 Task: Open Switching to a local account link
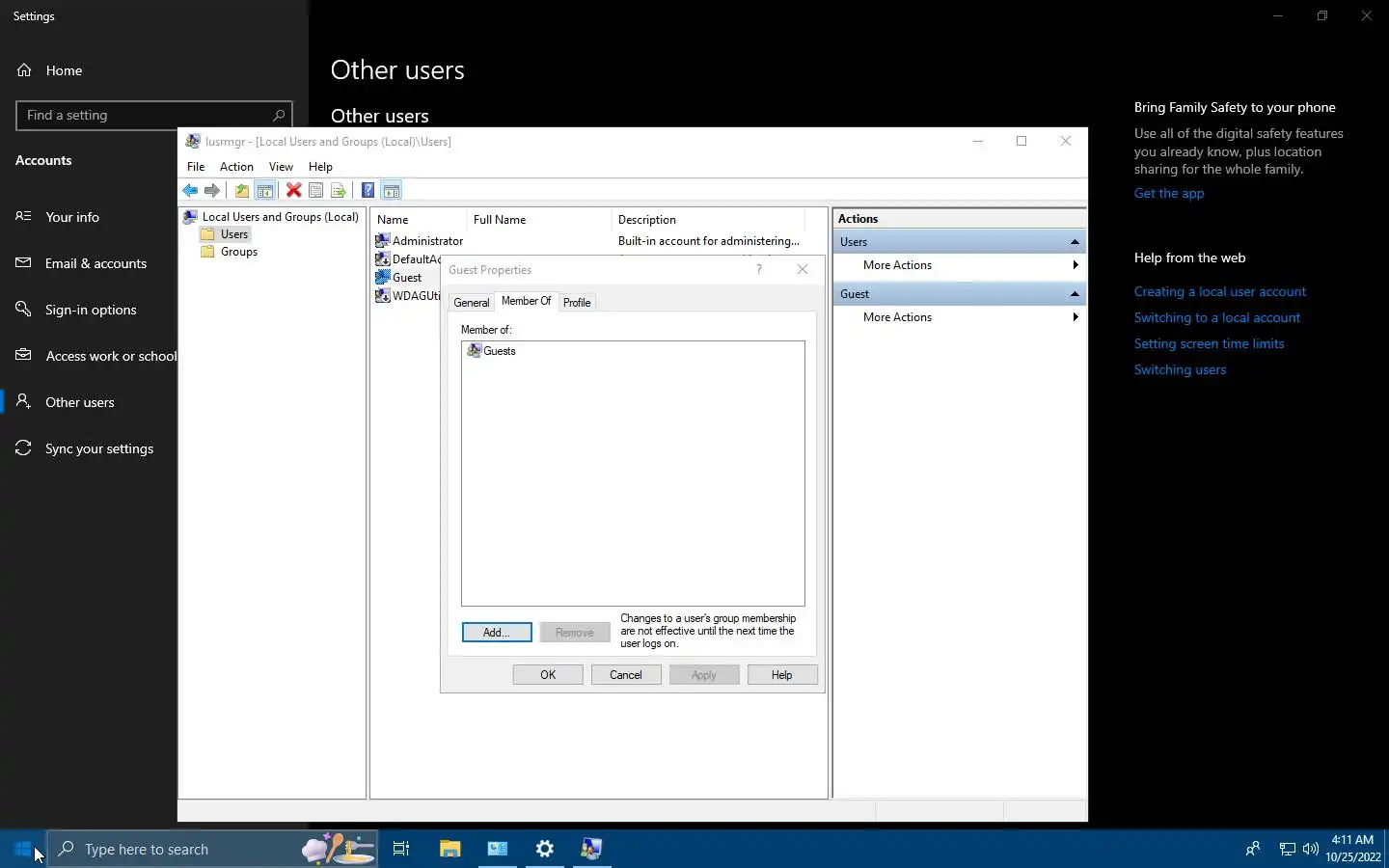[x=1217, y=317]
